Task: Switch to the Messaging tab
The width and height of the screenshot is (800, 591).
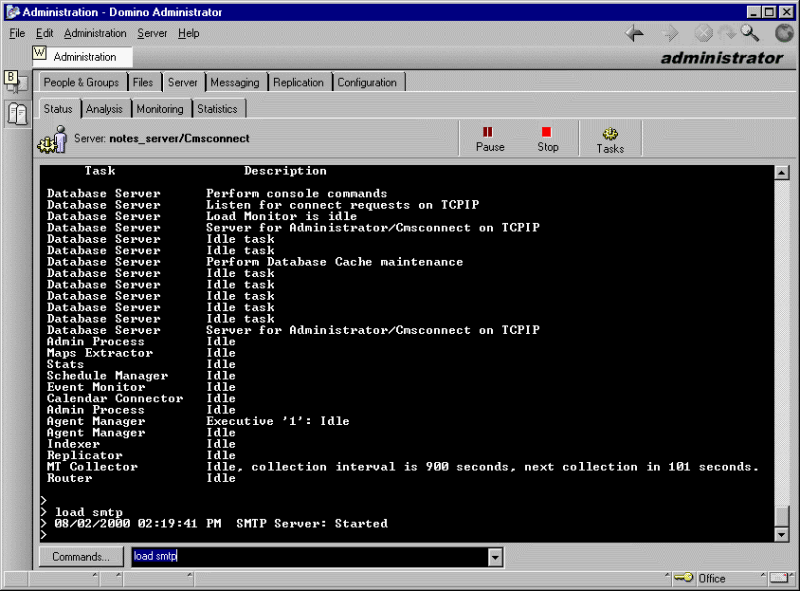Action: (x=235, y=82)
